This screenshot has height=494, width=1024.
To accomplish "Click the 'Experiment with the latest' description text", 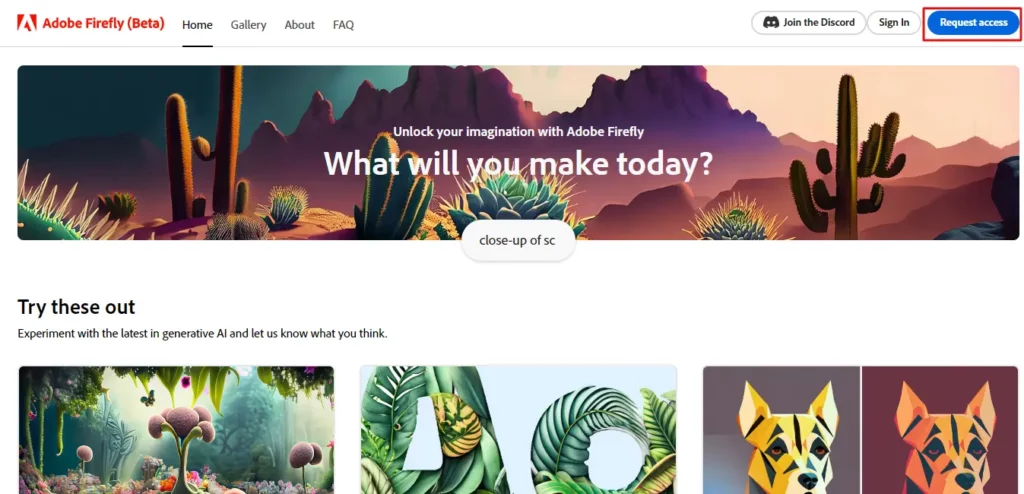I will (202, 334).
